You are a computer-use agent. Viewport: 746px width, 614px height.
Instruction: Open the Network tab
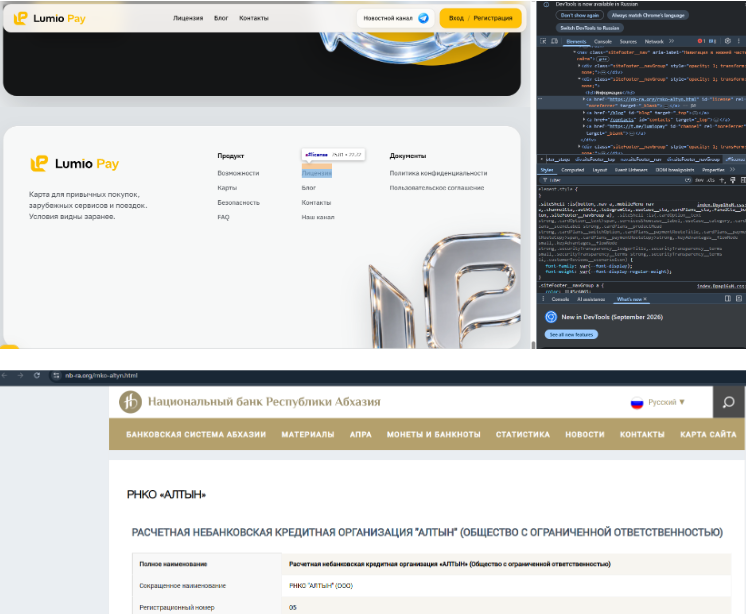(x=654, y=41)
